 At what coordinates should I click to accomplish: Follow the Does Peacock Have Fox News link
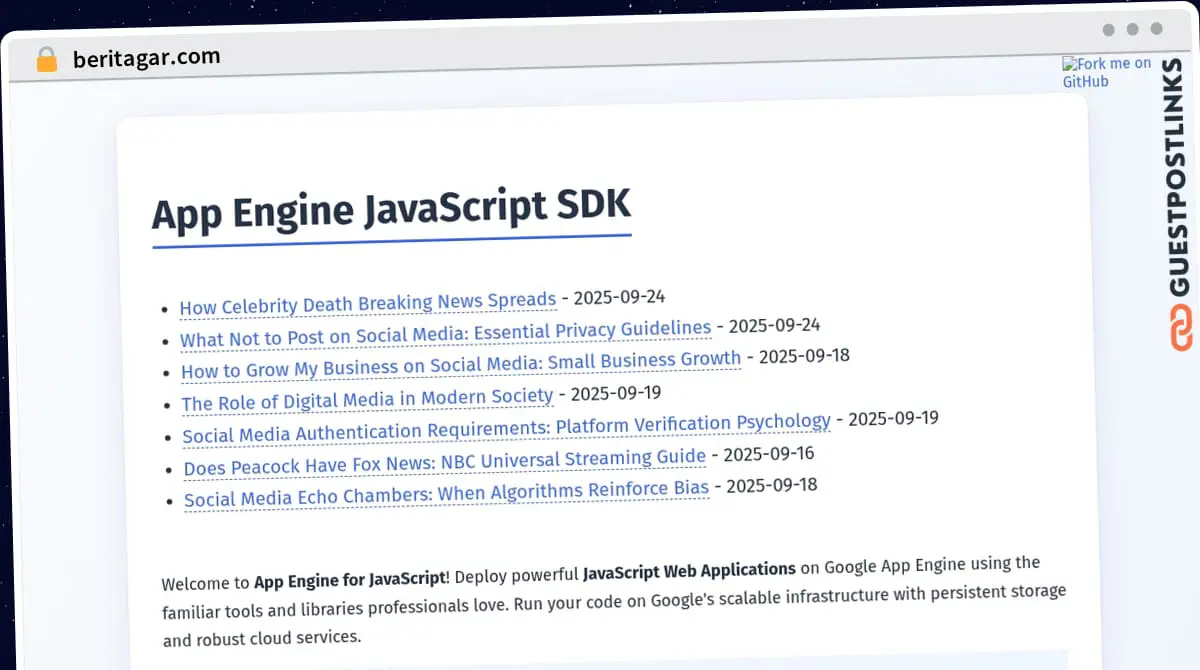(x=444, y=461)
